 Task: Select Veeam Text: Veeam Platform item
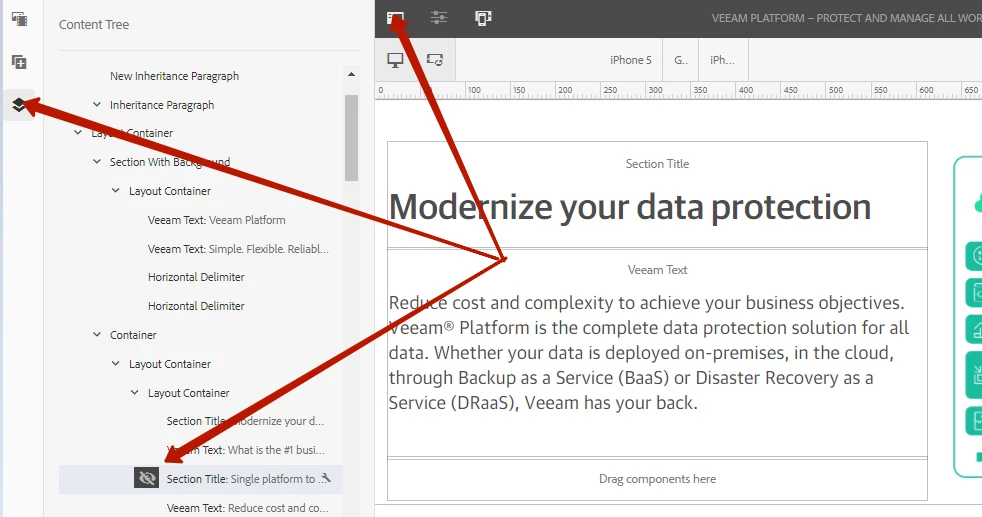[217, 220]
